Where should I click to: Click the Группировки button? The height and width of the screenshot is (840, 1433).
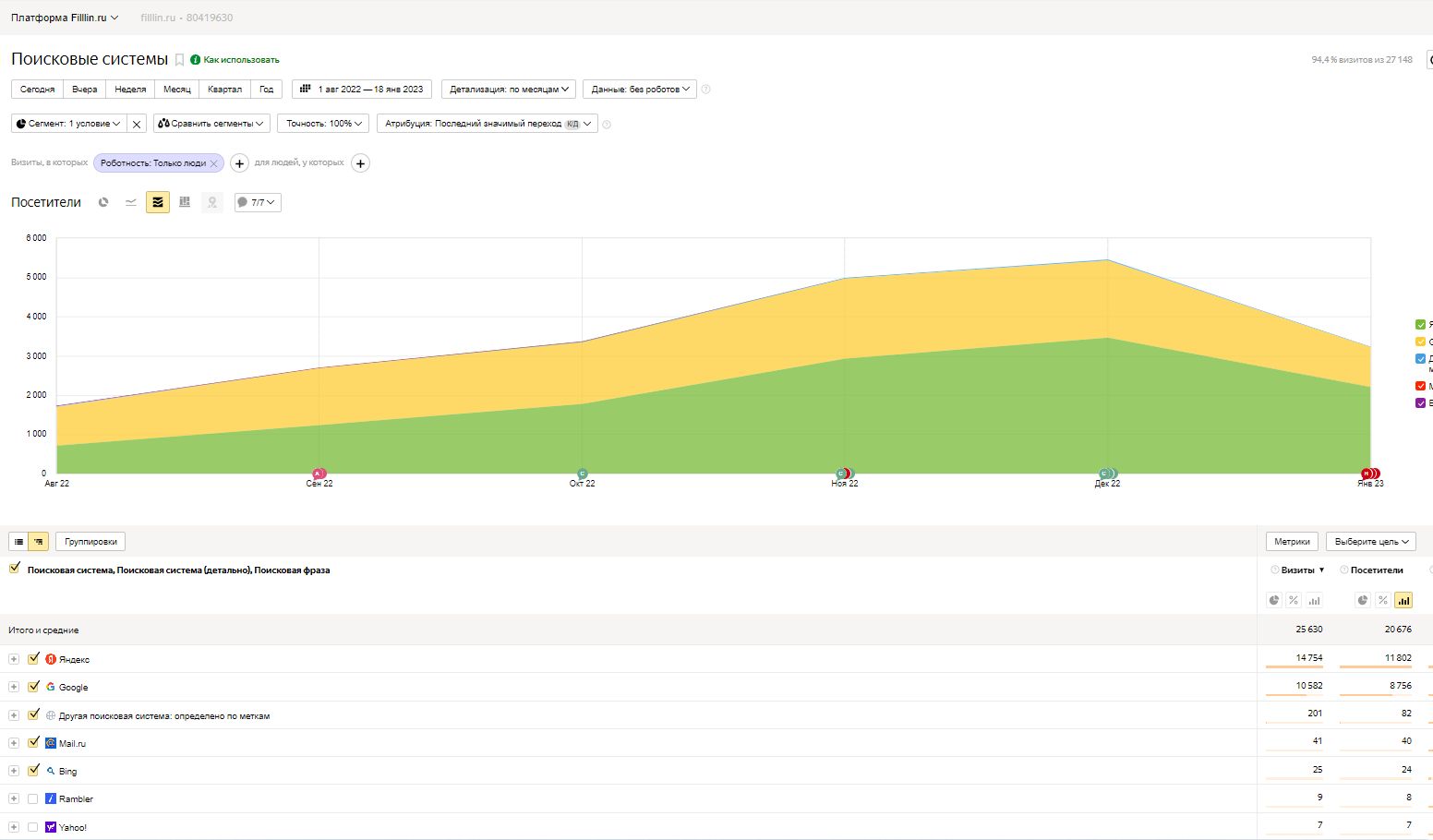90,542
